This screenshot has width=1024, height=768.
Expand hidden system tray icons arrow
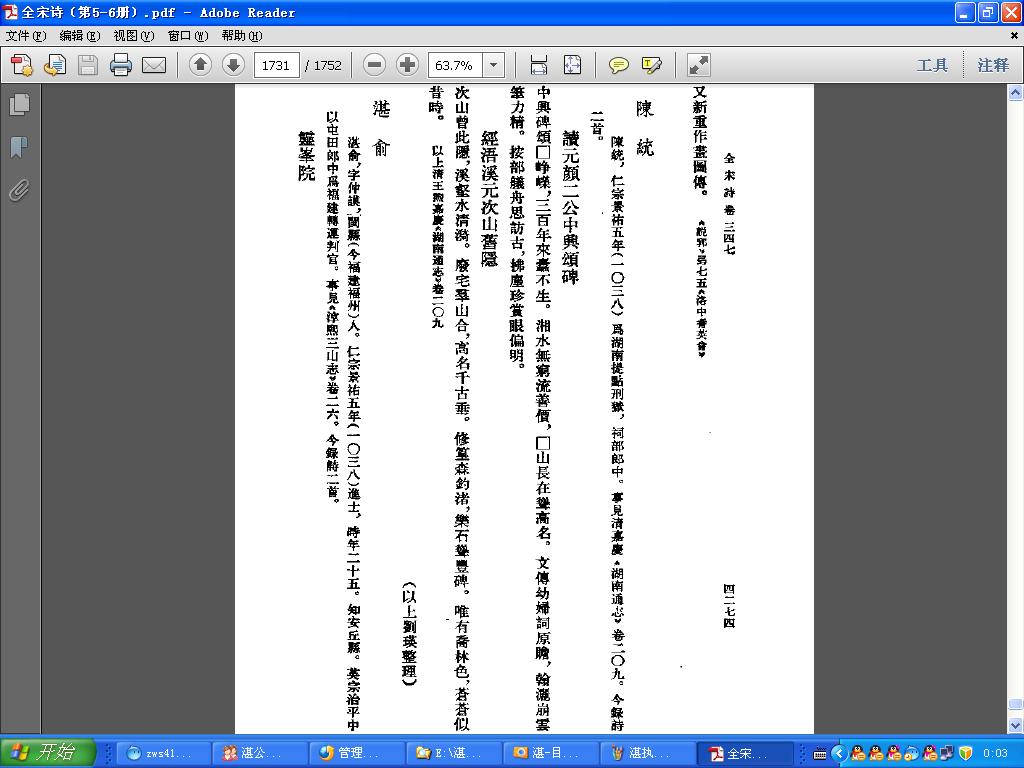pyautogui.click(x=840, y=754)
